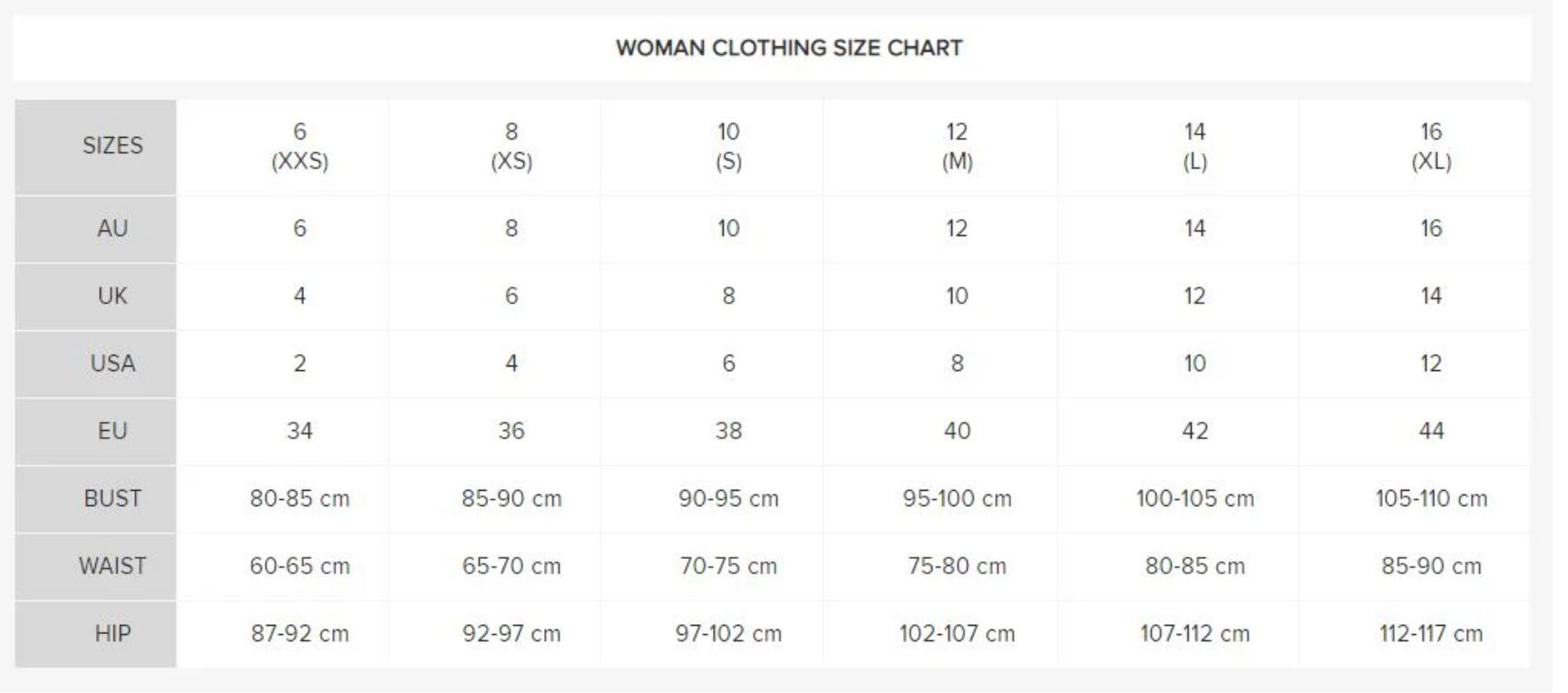
Task: Click the 6 (XXS) size column header
Action: click(300, 147)
